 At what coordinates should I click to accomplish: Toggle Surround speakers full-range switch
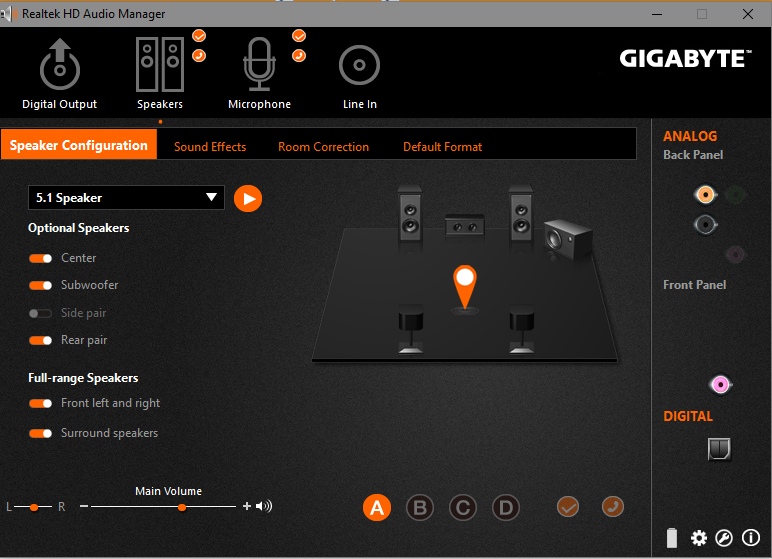40,433
